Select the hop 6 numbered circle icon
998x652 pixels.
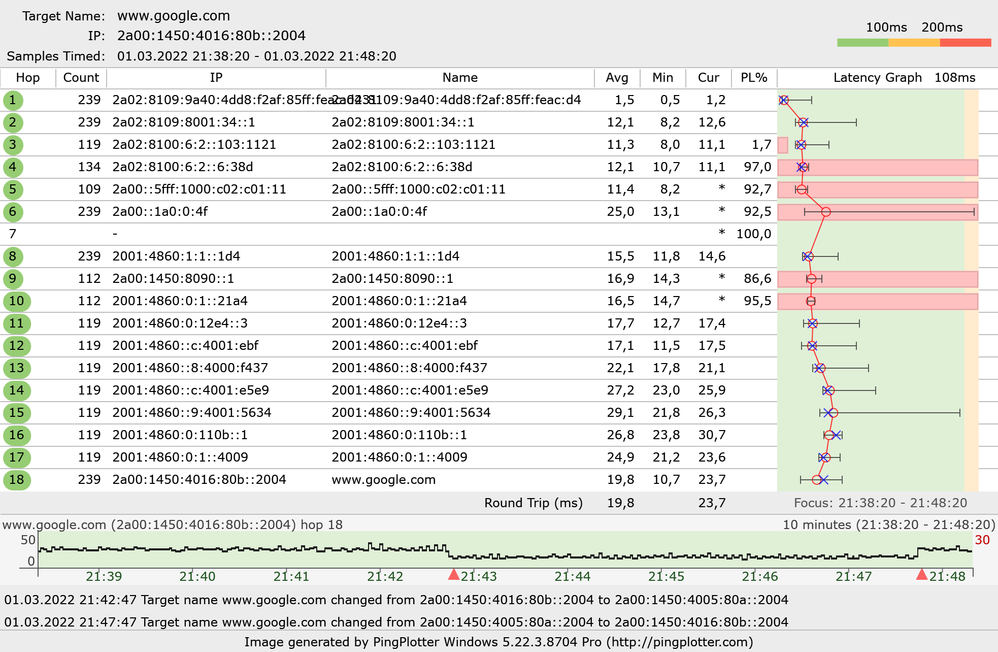point(11,212)
